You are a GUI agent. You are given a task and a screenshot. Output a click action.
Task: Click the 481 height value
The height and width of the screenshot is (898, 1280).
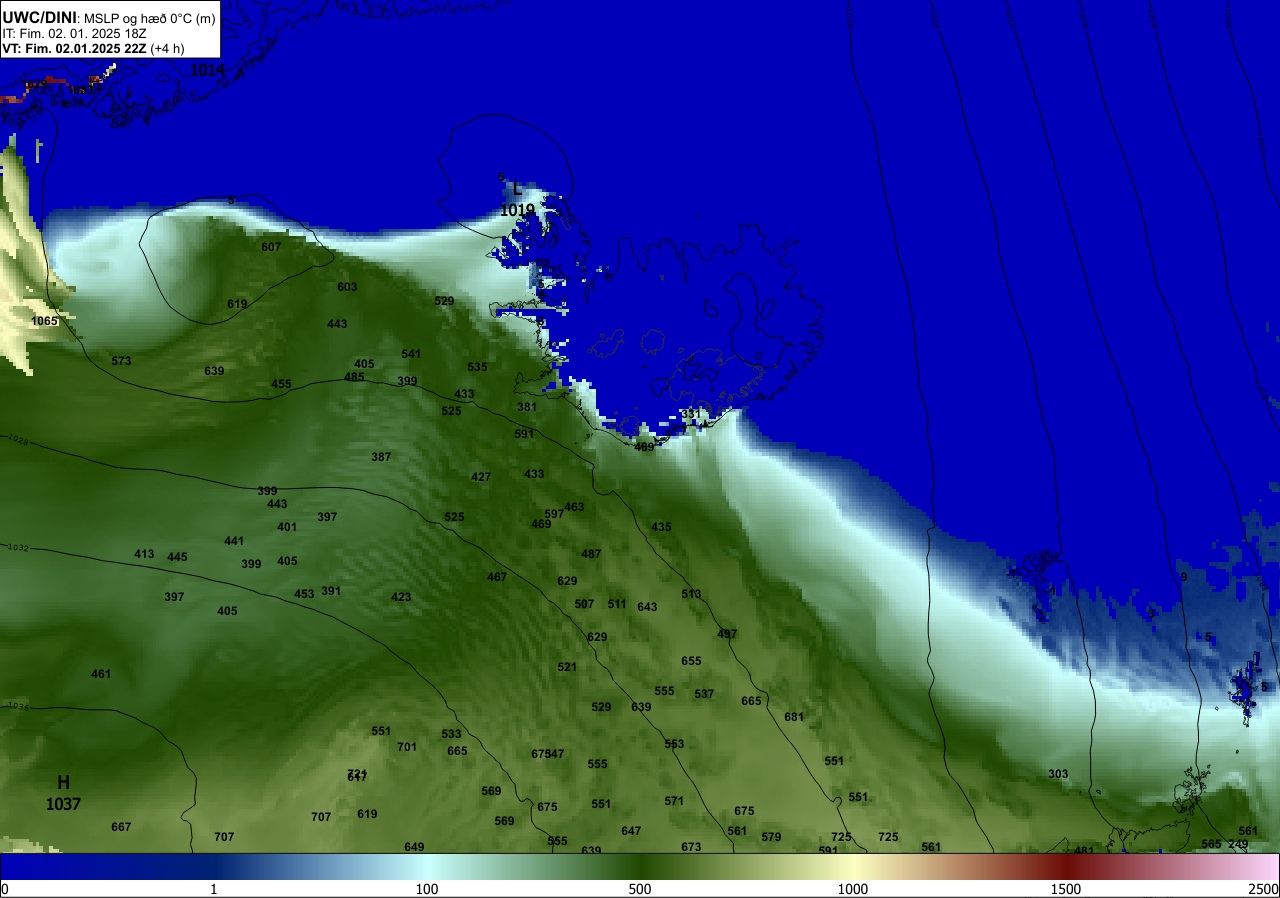click(1084, 851)
